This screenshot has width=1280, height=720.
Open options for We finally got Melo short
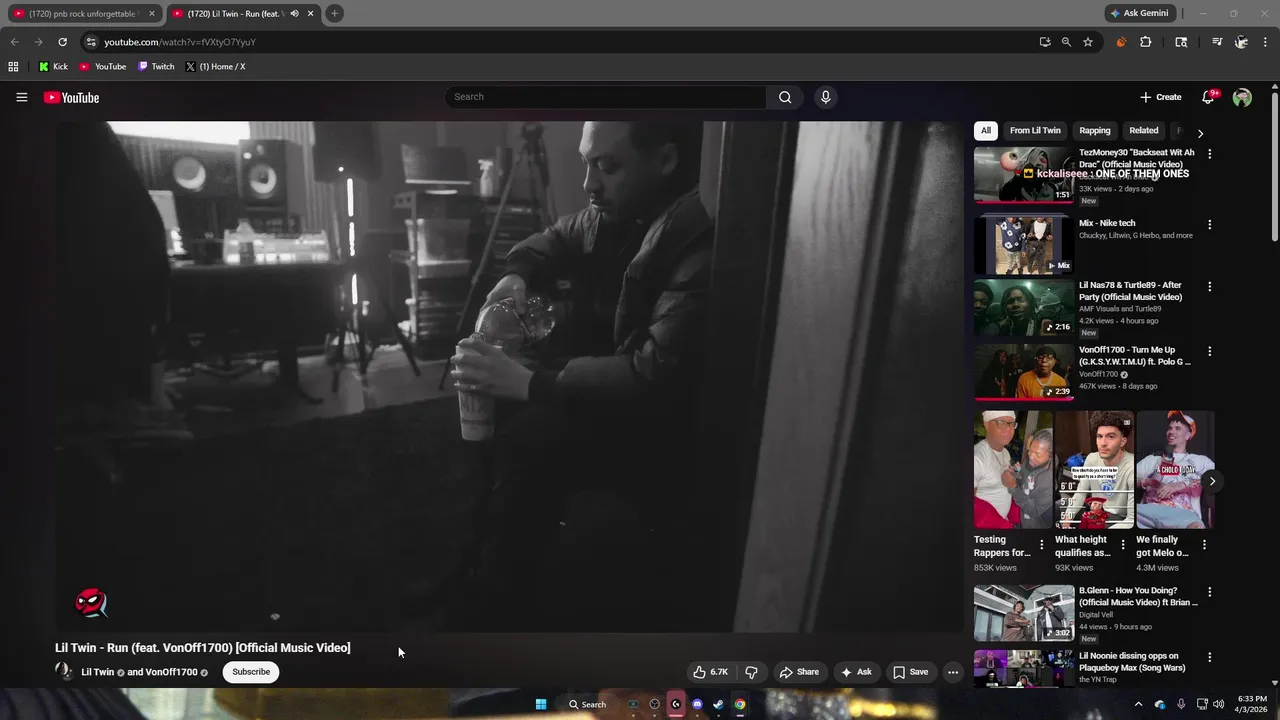[x=1204, y=545]
